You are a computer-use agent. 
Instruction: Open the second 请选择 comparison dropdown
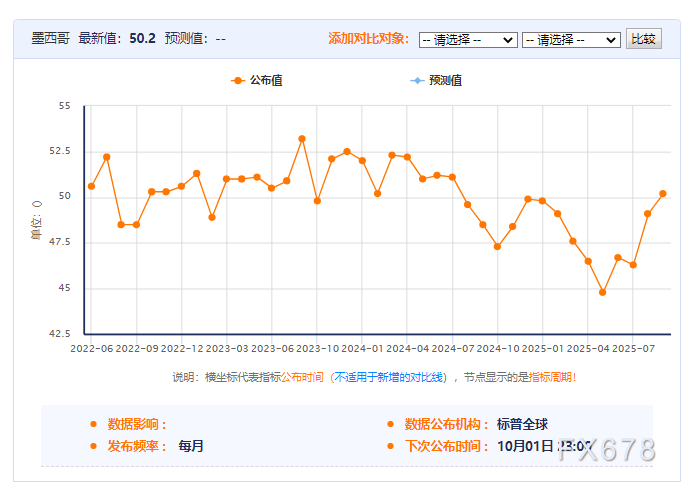coord(570,40)
